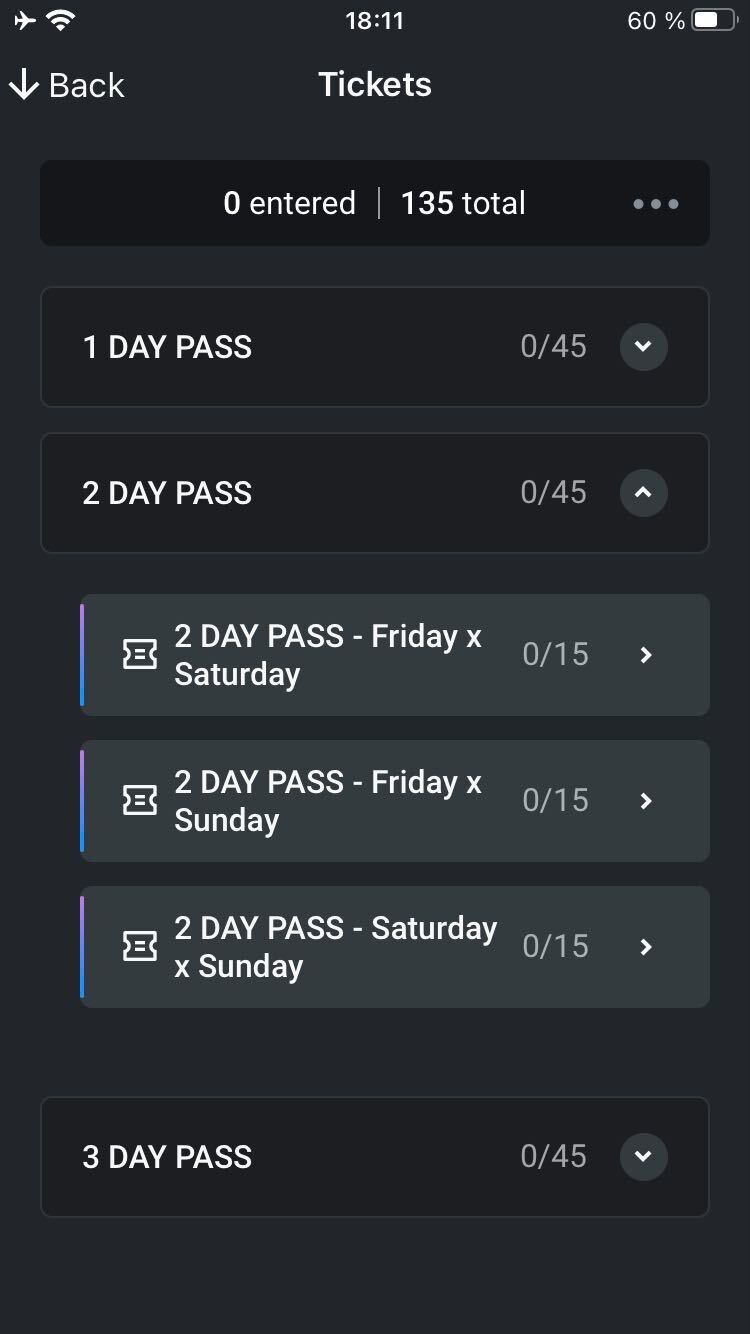Click ticket icon for Friday x Sunday pass
The width and height of the screenshot is (750, 1334).
139,801
